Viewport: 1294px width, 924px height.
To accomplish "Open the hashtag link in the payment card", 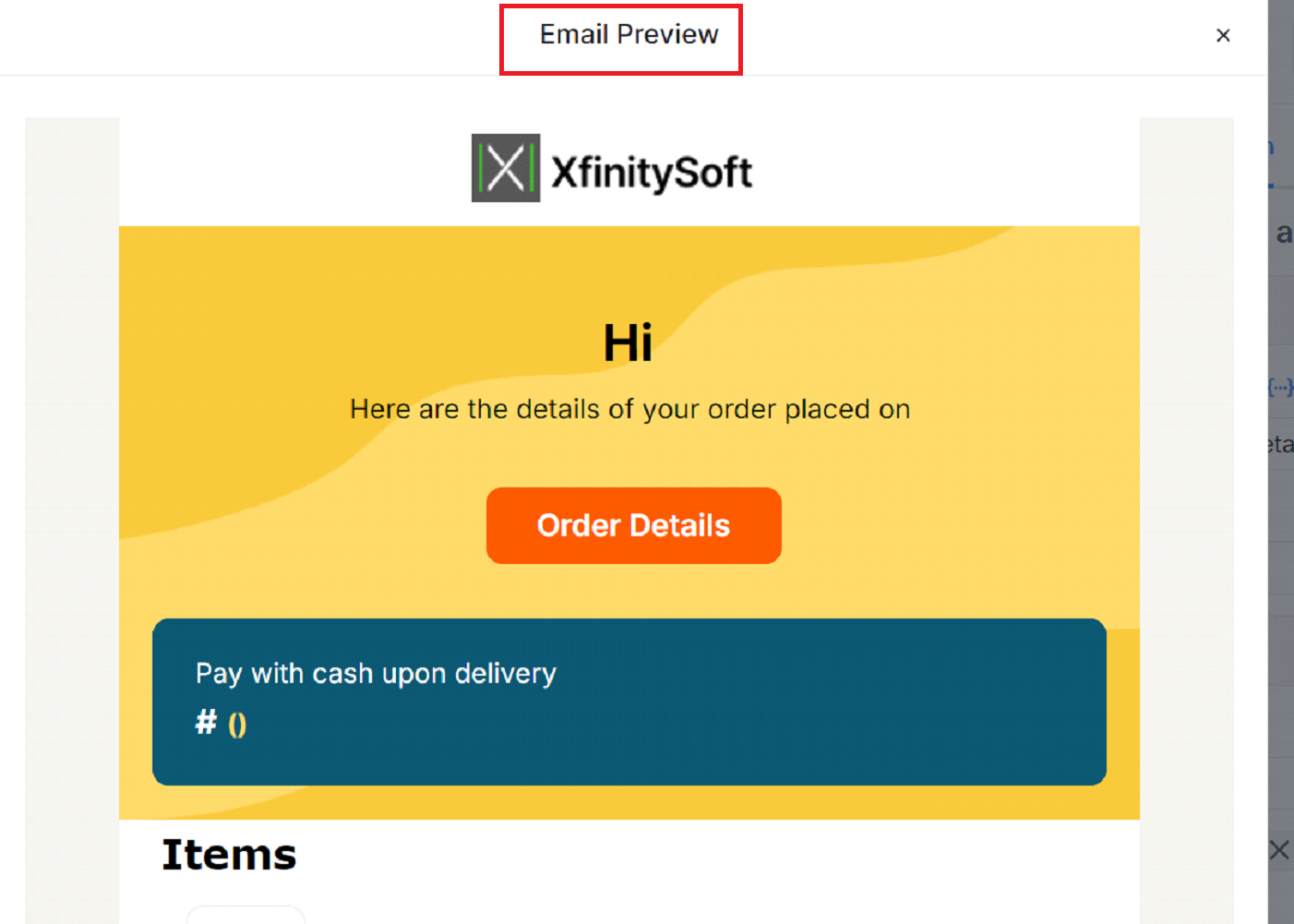I will (x=205, y=723).
